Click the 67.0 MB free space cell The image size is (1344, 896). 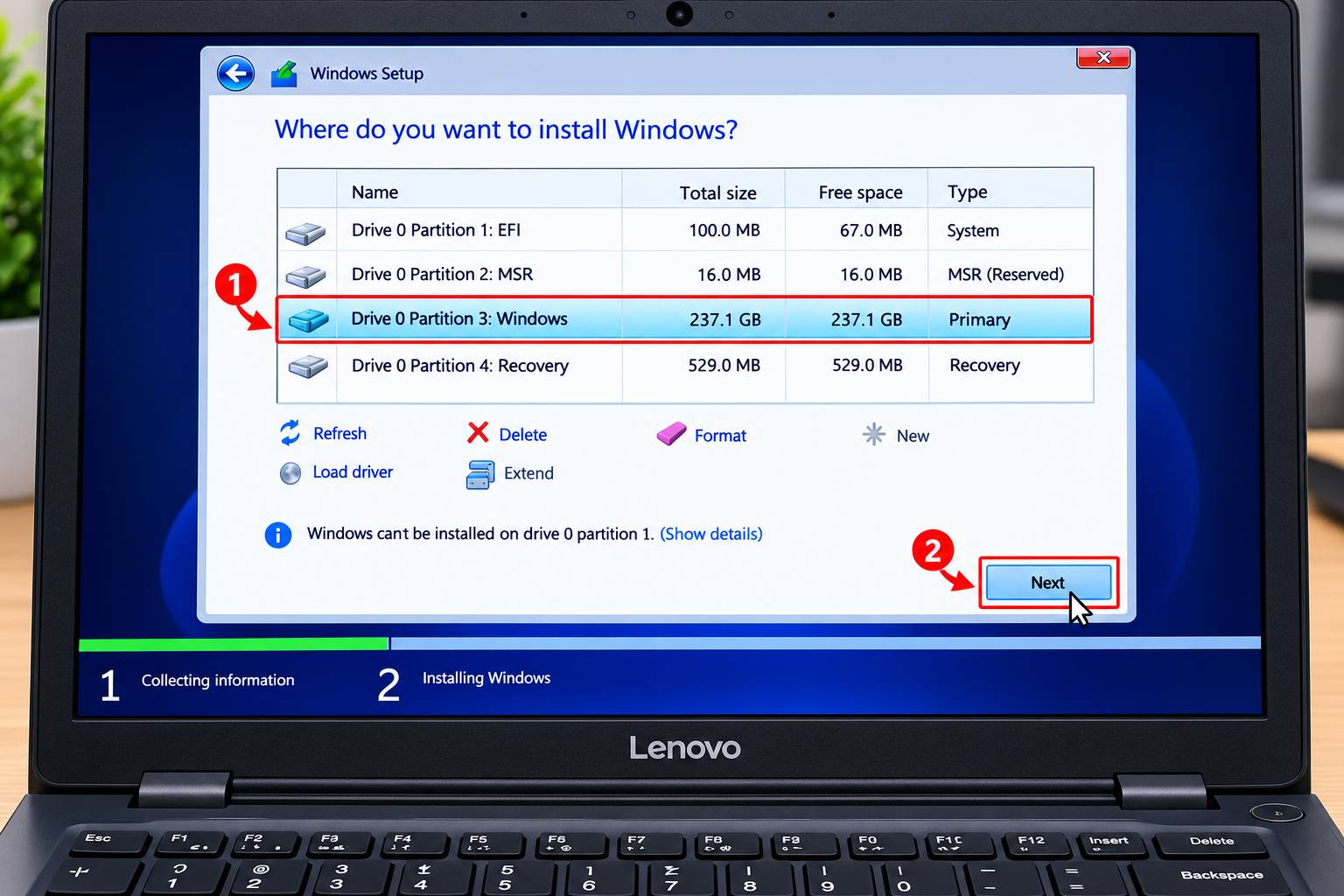871,230
